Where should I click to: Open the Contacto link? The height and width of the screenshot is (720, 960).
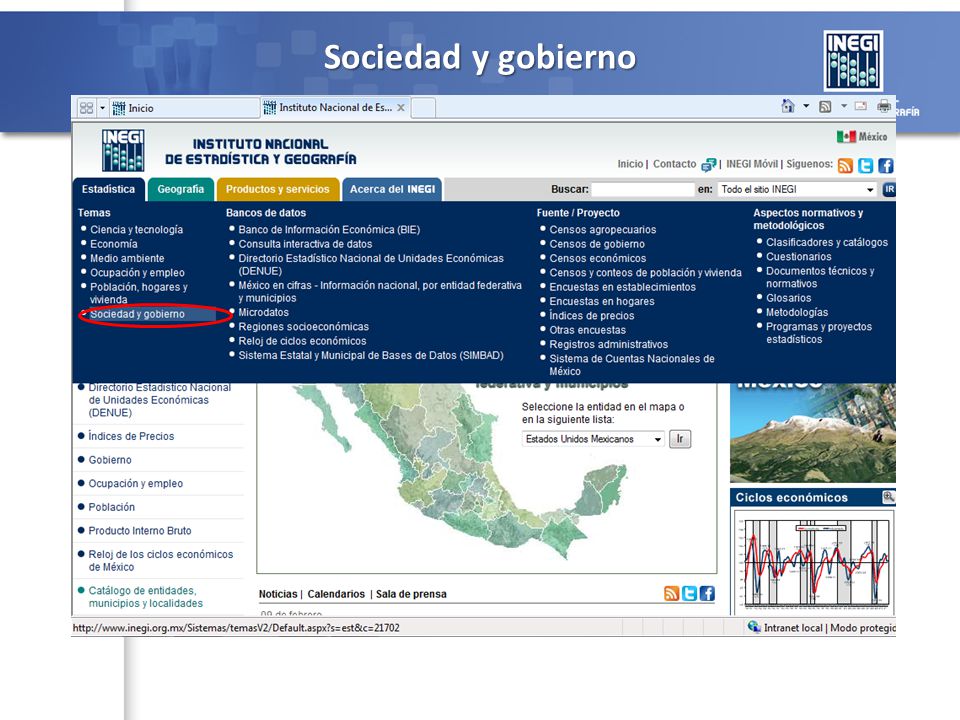pyautogui.click(x=674, y=164)
